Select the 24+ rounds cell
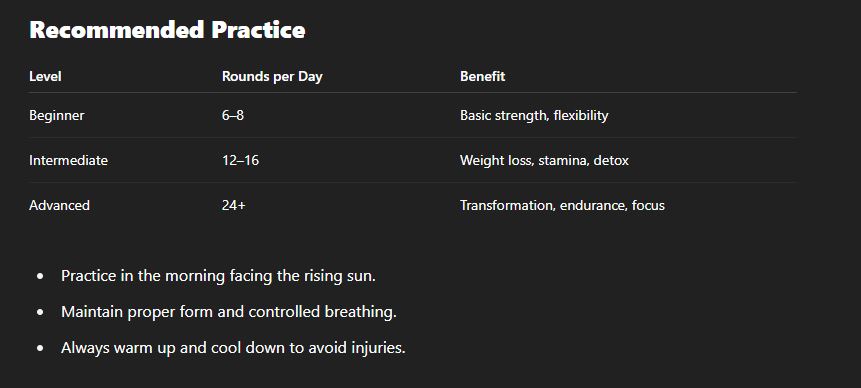 click(233, 205)
